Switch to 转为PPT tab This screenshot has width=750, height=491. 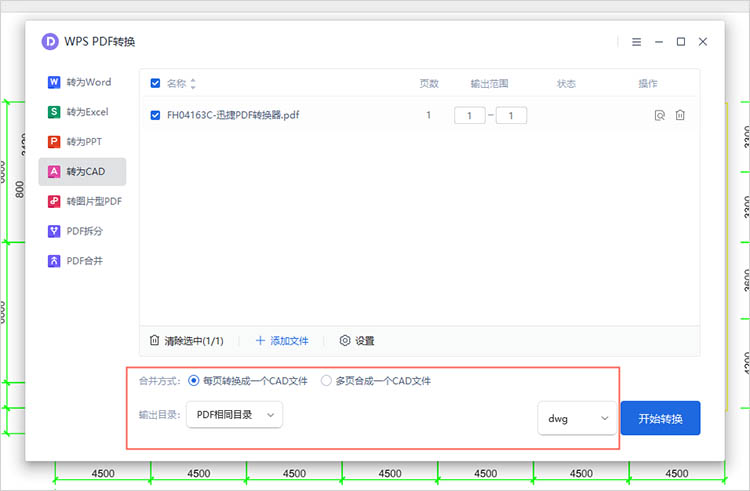point(82,142)
